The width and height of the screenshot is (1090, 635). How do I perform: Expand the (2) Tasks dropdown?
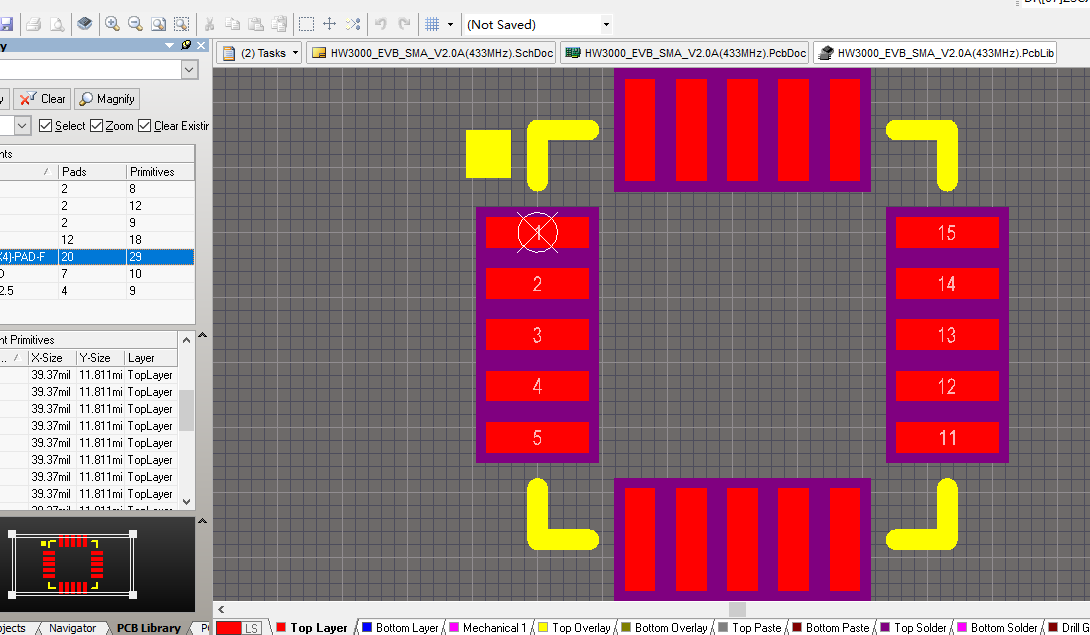295,53
